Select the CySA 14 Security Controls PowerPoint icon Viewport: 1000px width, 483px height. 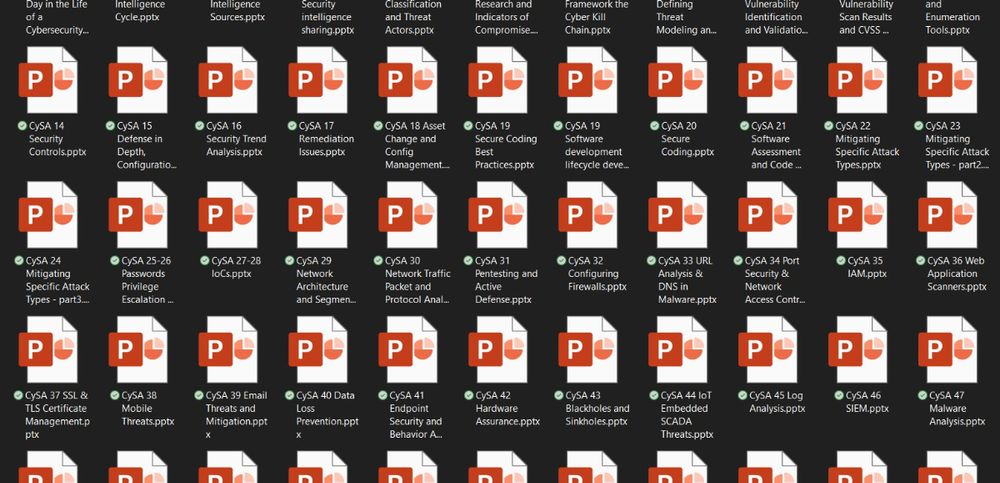coord(47,80)
